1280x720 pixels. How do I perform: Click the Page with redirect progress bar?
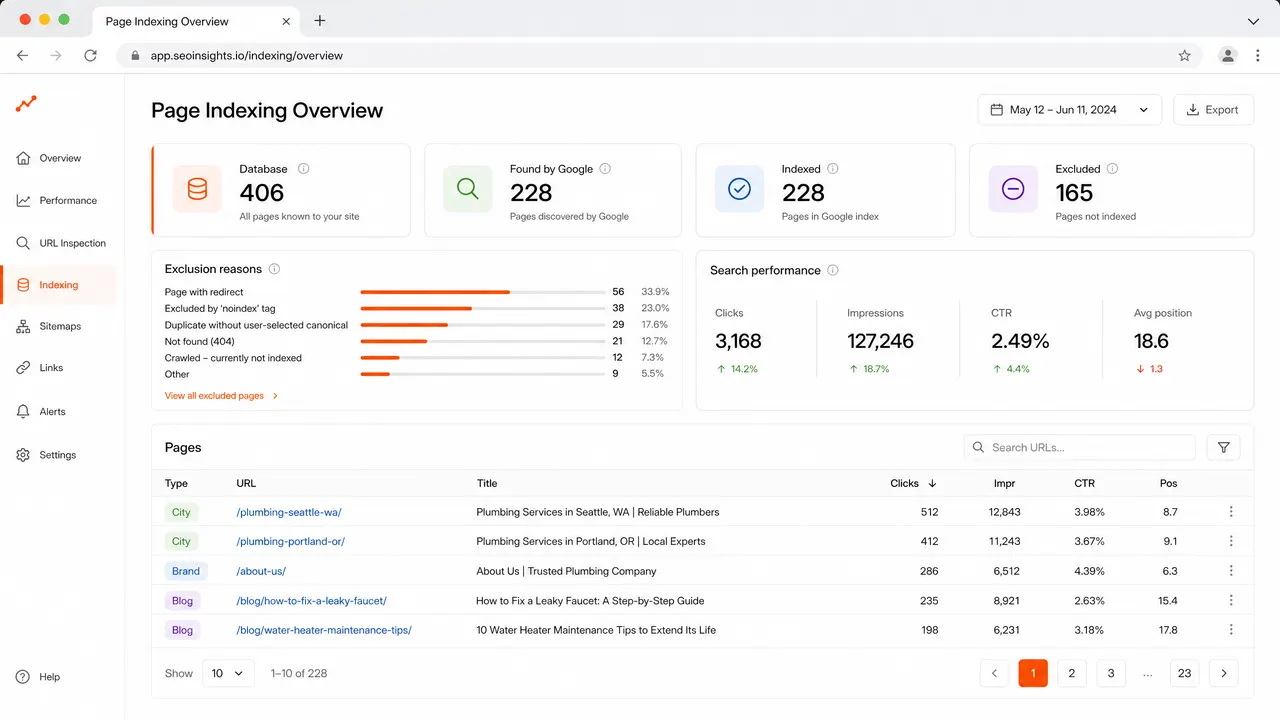point(482,292)
